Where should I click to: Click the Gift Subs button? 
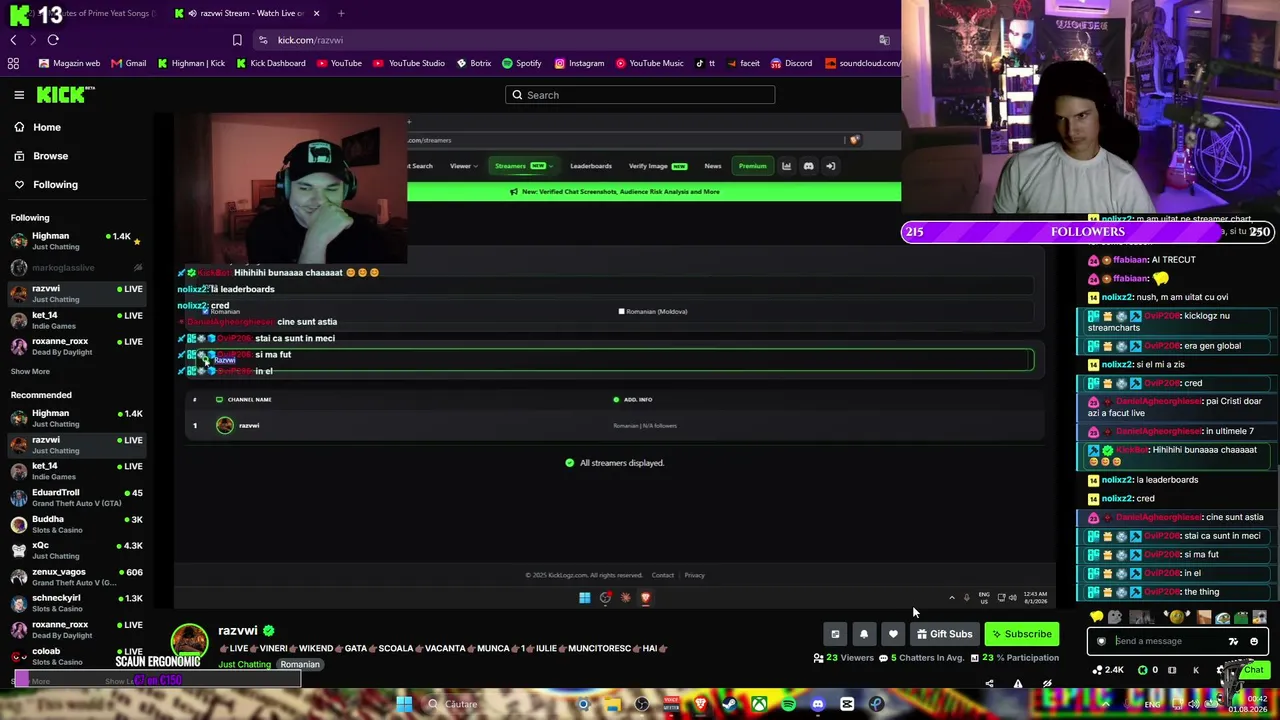click(944, 634)
